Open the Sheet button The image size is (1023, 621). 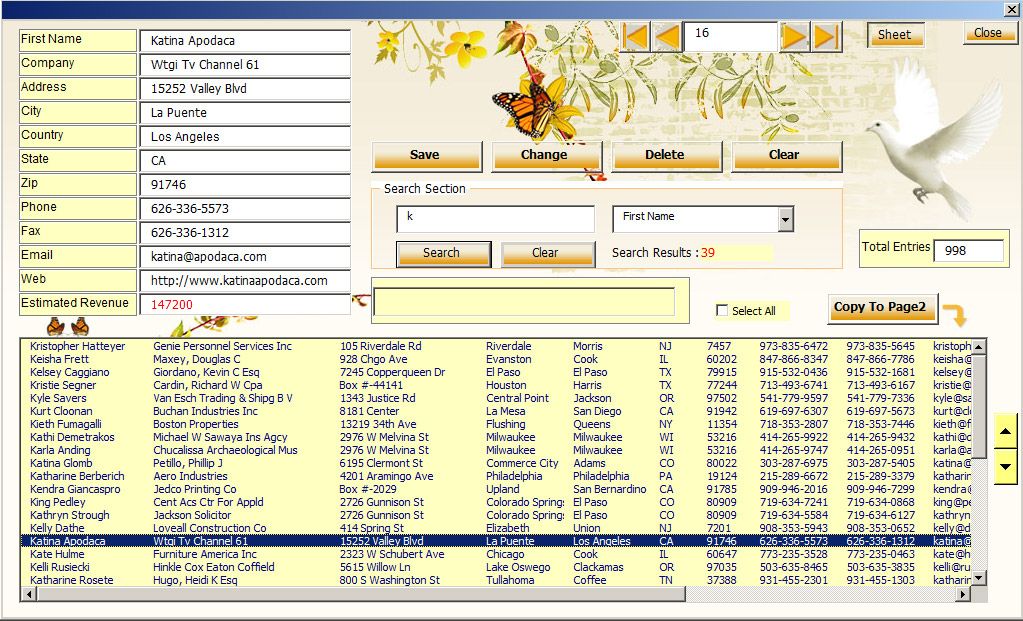pyautogui.click(x=895, y=35)
